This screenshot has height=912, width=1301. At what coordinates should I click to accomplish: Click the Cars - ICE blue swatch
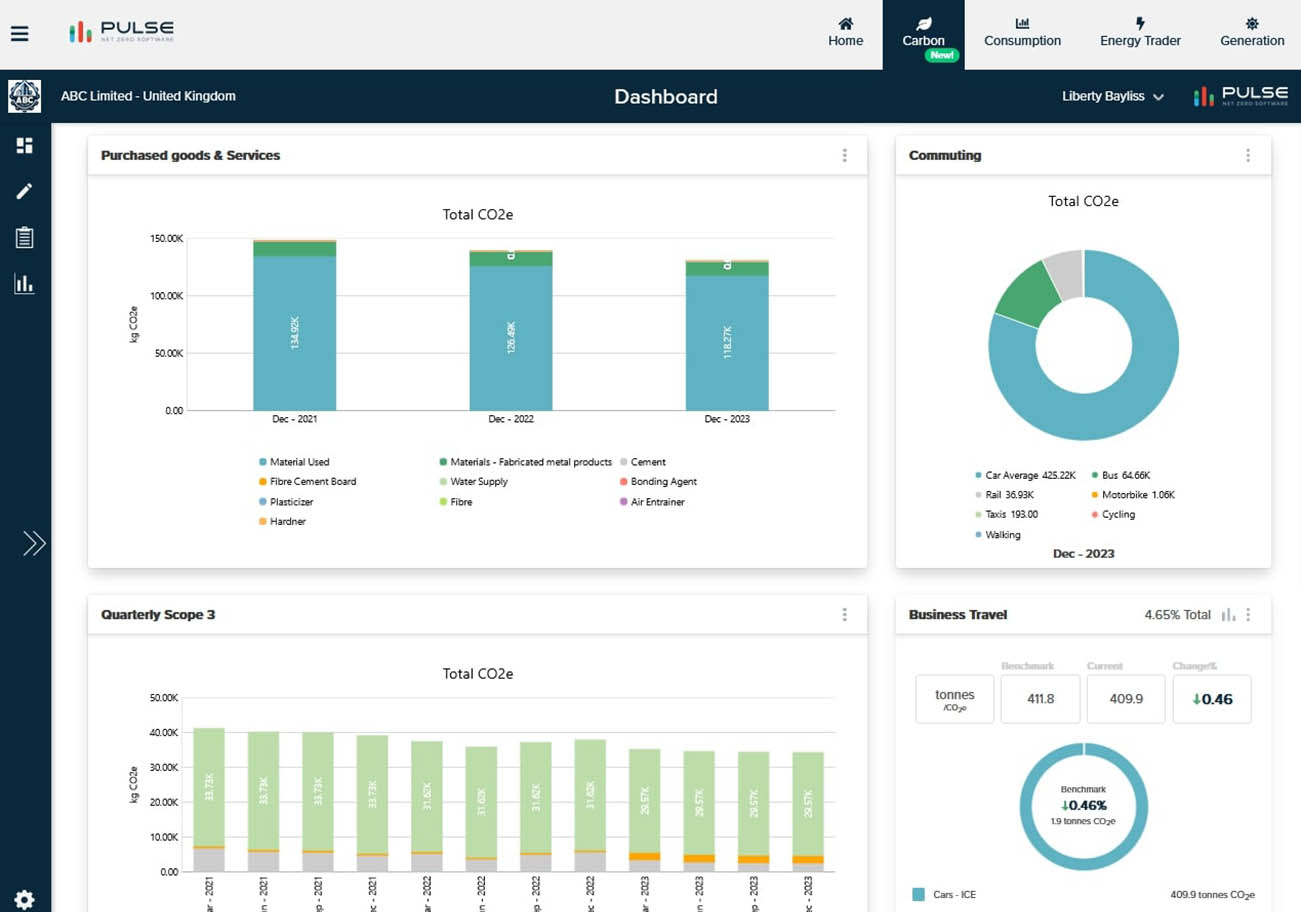[x=918, y=895]
